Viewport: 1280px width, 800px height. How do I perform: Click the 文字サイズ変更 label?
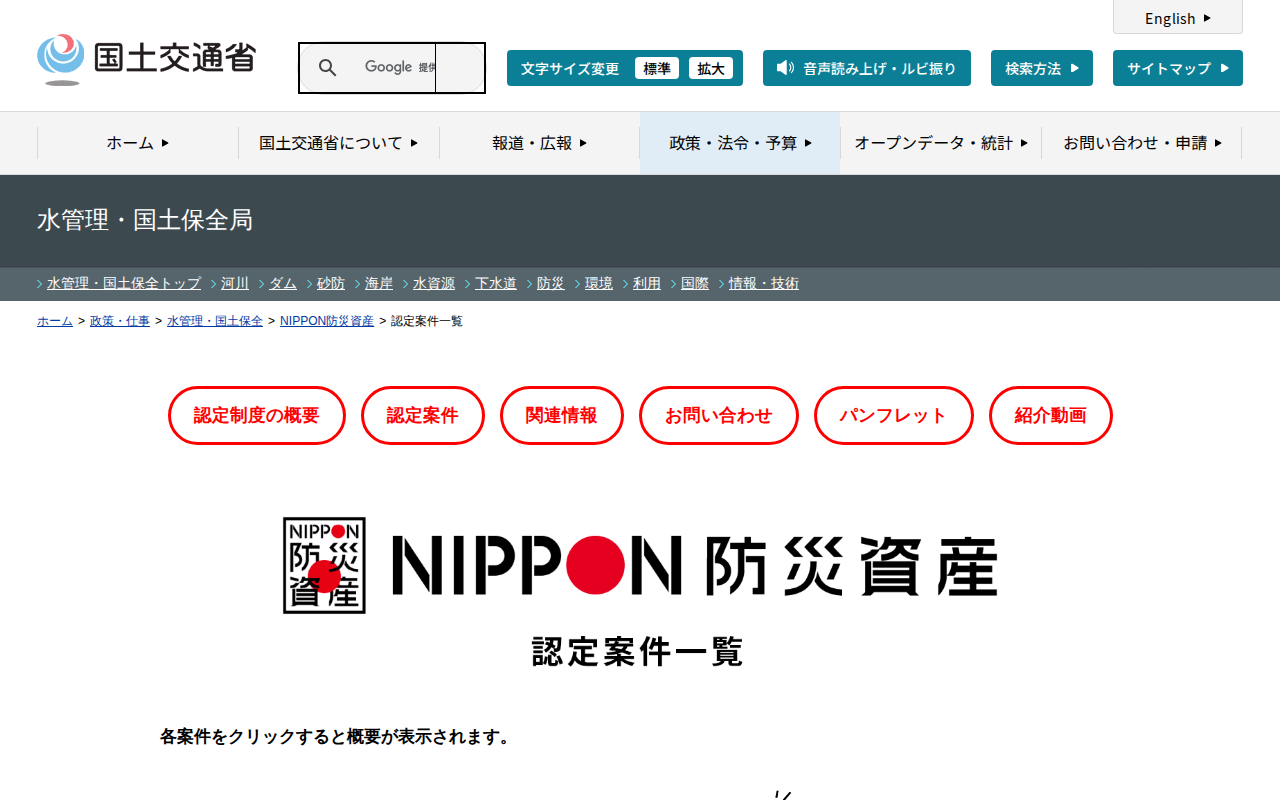(570, 68)
